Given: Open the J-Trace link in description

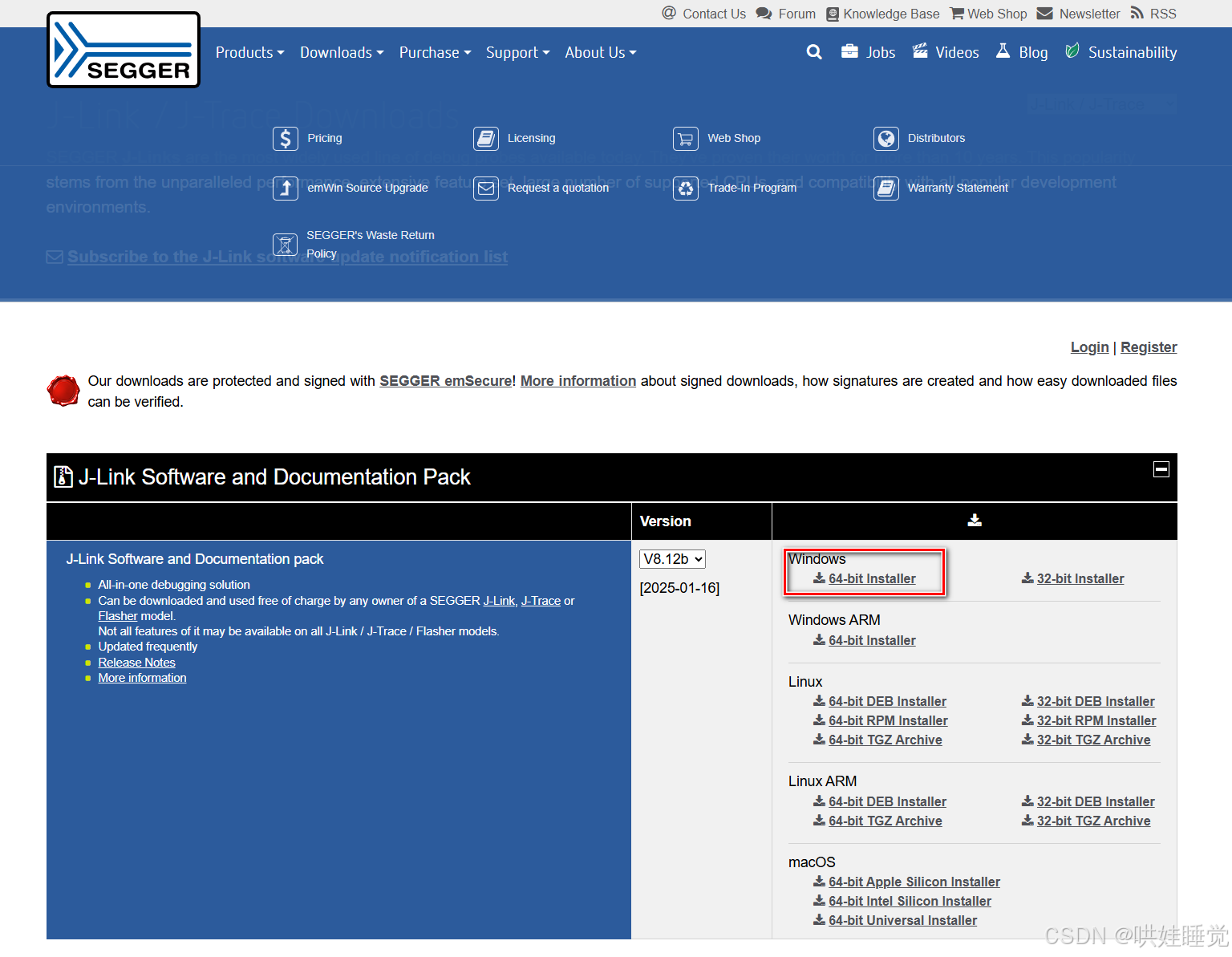Looking at the screenshot, I should (541, 601).
